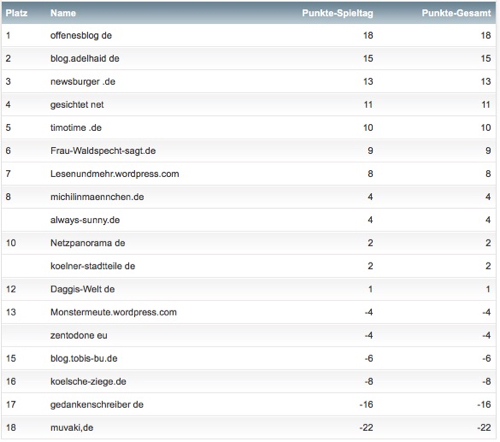
Task: Click Lesenundmehr.wordpress.com in the table
Action: [115, 174]
